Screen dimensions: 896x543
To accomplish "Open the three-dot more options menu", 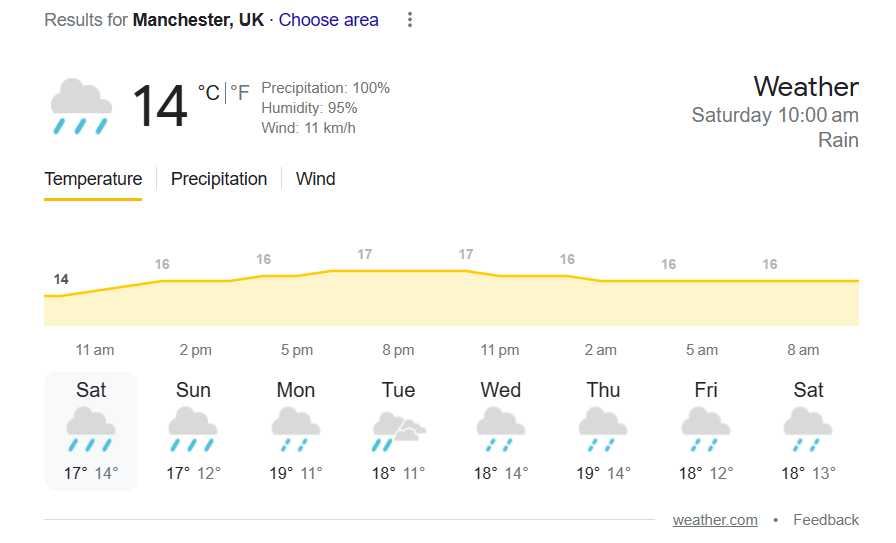I will 409,20.
